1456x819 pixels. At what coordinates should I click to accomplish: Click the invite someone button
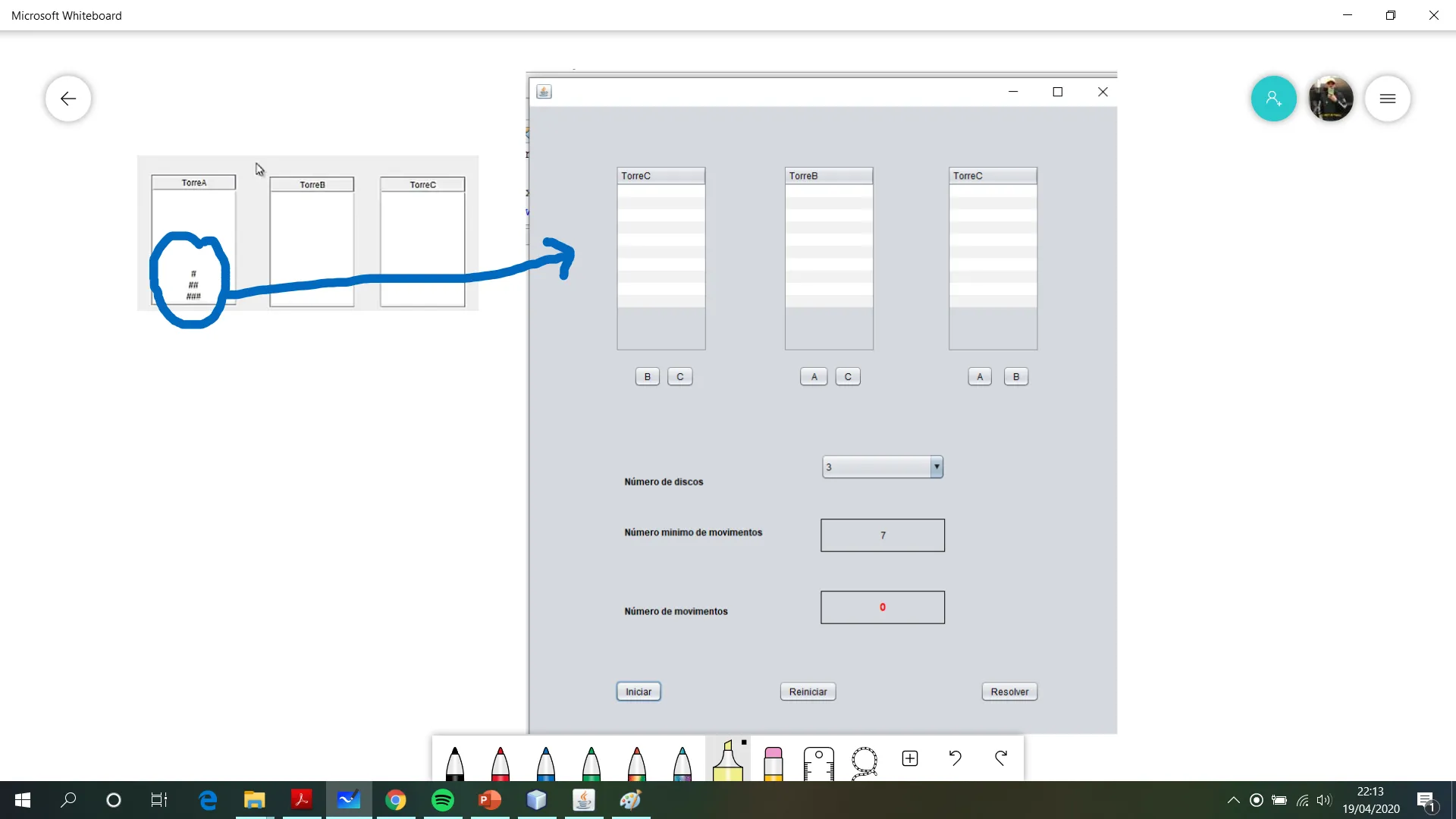click(1274, 99)
